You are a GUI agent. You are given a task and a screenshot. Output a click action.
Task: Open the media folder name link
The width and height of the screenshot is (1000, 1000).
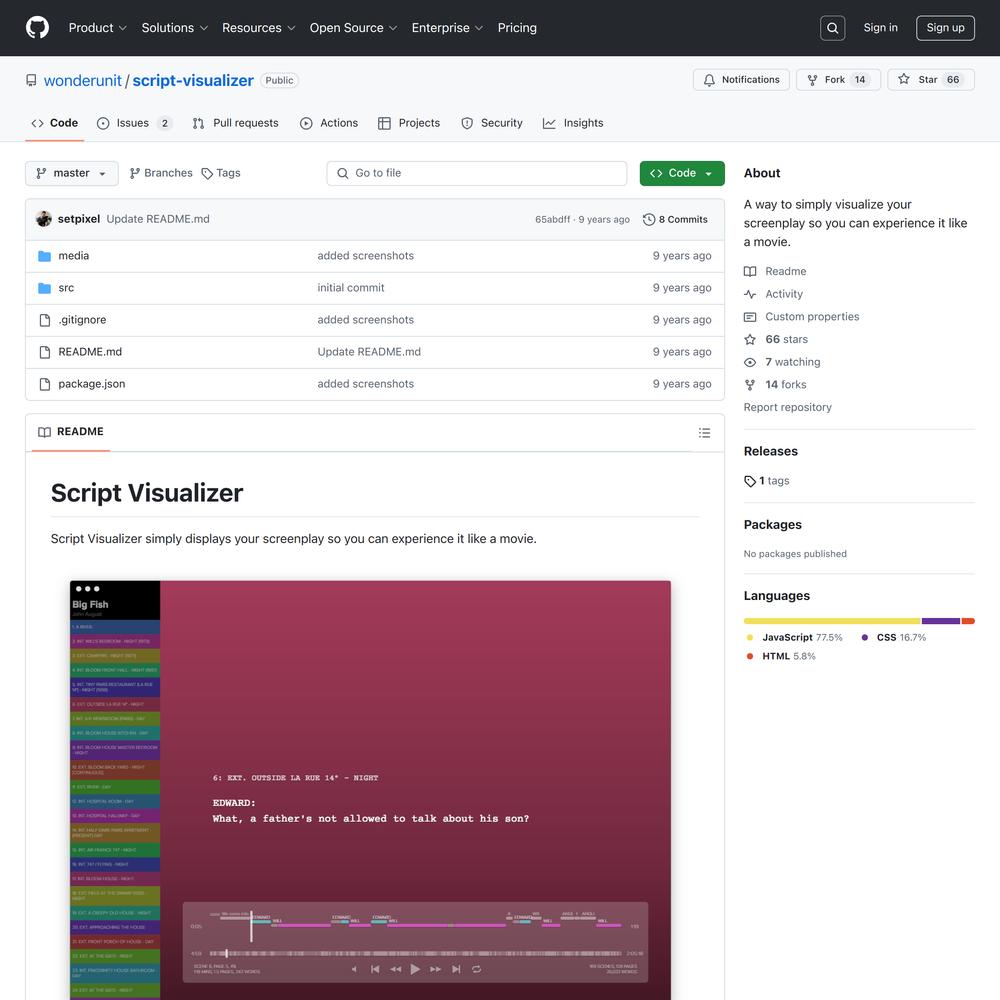click(x=73, y=256)
